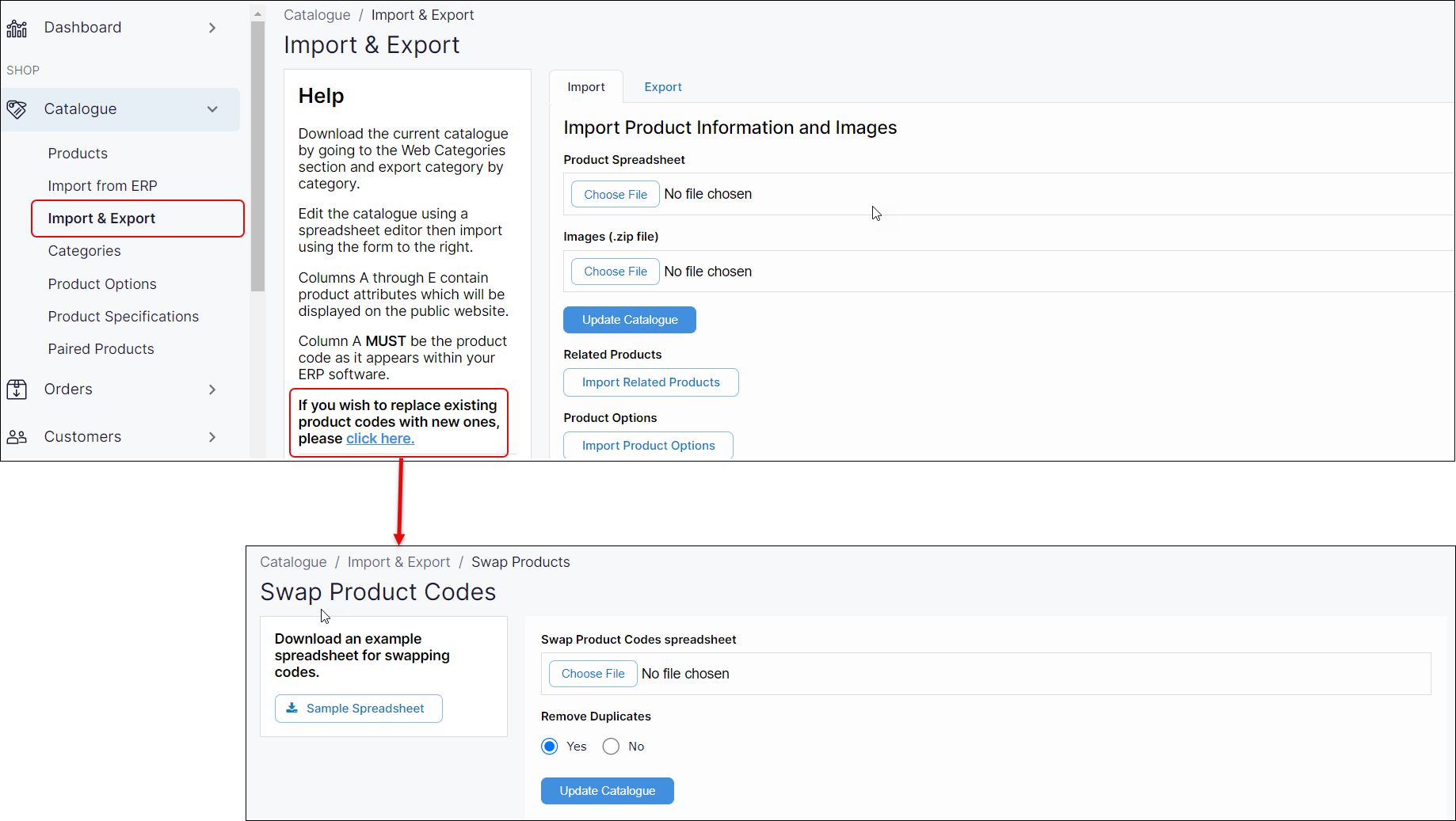Choose File for Product Spreadsheet
Image resolution: width=1456 pixels, height=821 pixels.
point(616,194)
